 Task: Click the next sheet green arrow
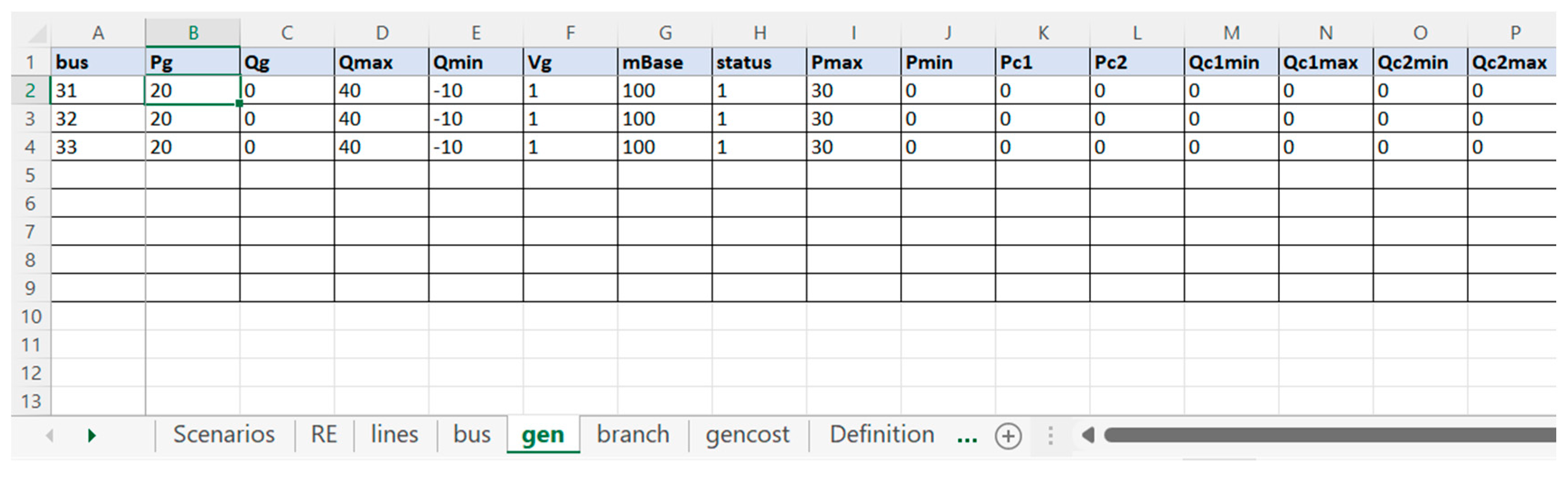pos(91,435)
